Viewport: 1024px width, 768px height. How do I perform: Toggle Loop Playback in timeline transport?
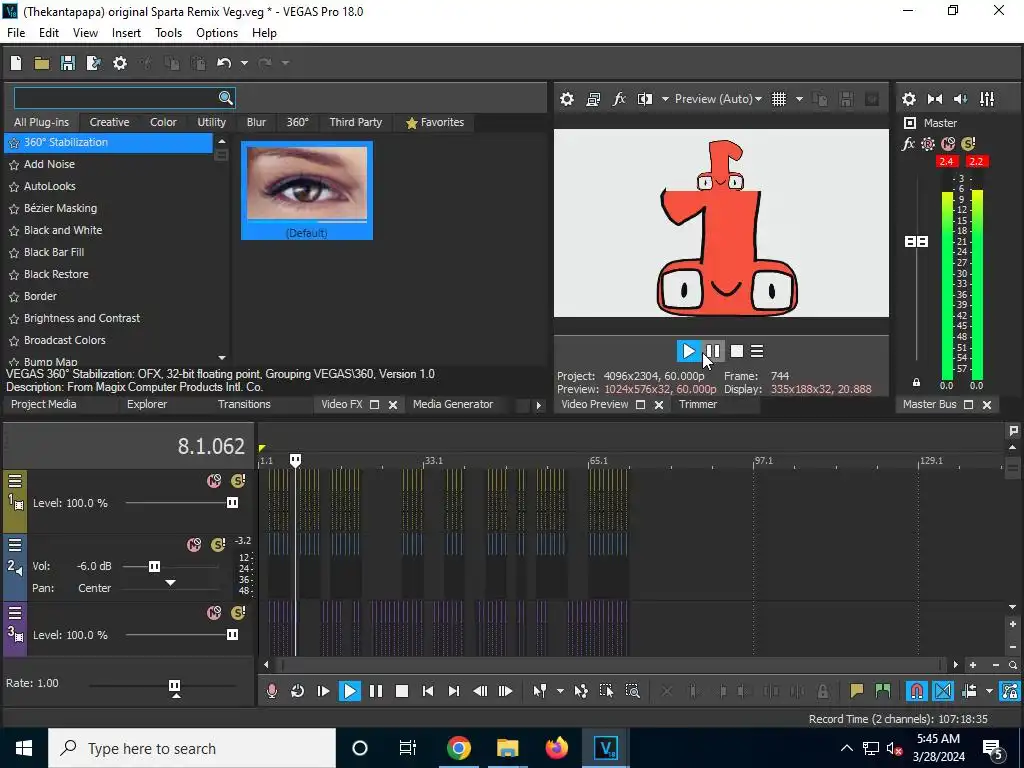tap(297, 691)
